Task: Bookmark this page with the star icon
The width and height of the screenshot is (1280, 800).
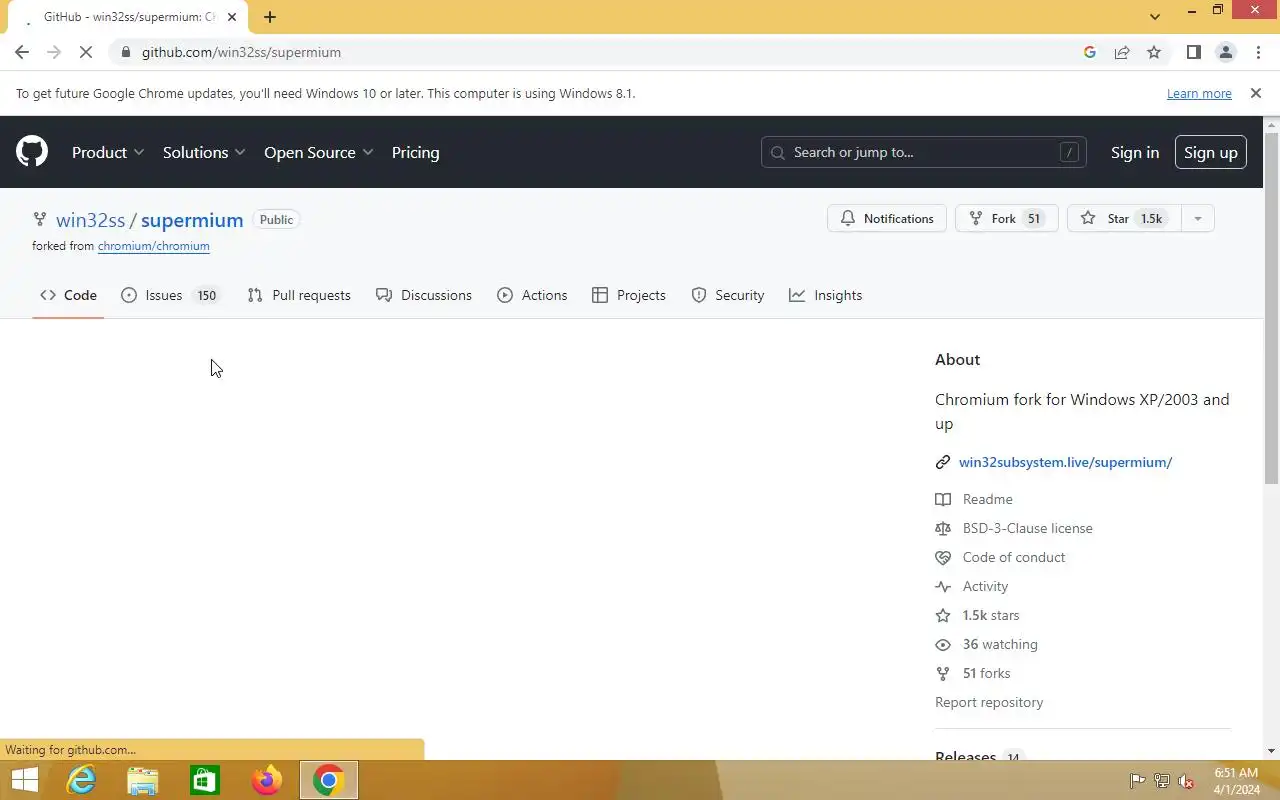Action: pos(1154,52)
